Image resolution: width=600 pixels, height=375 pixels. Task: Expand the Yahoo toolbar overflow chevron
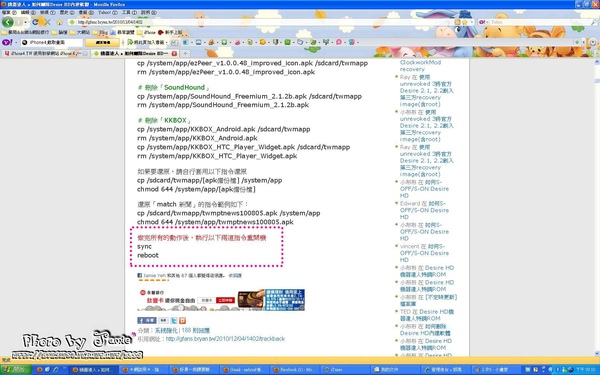point(585,42)
